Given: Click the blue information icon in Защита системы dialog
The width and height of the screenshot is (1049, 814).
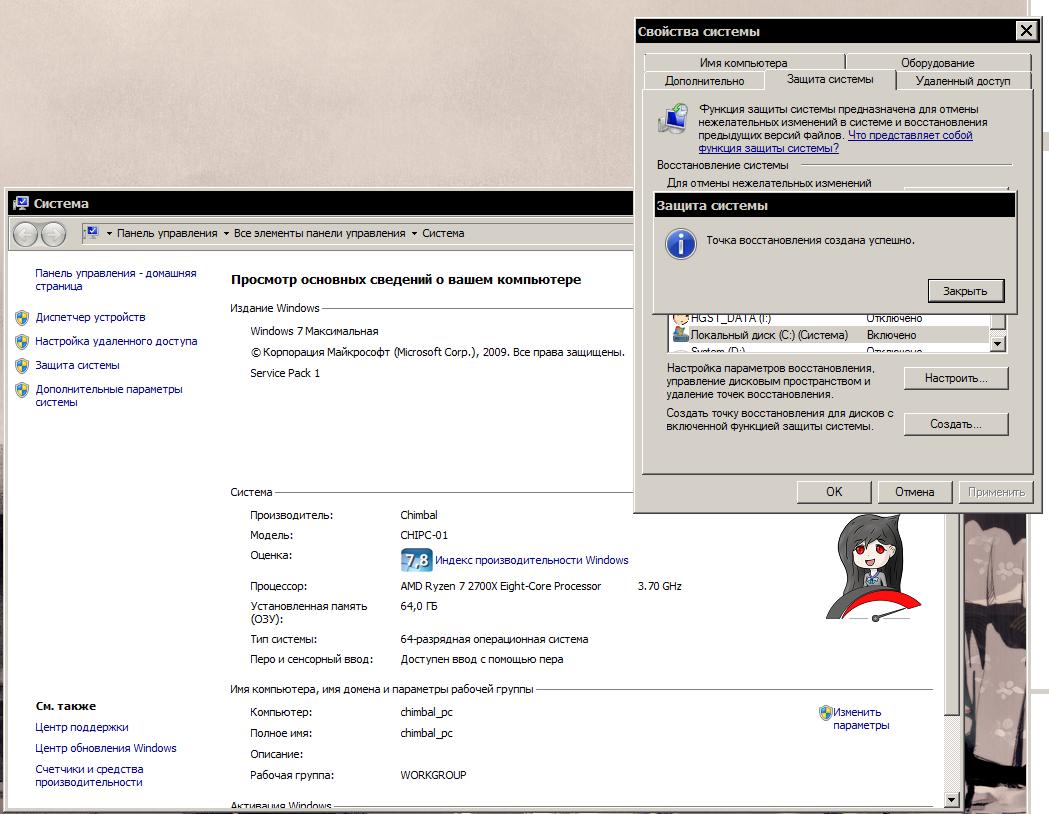Looking at the screenshot, I should pyautogui.click(x=680, y=243).
